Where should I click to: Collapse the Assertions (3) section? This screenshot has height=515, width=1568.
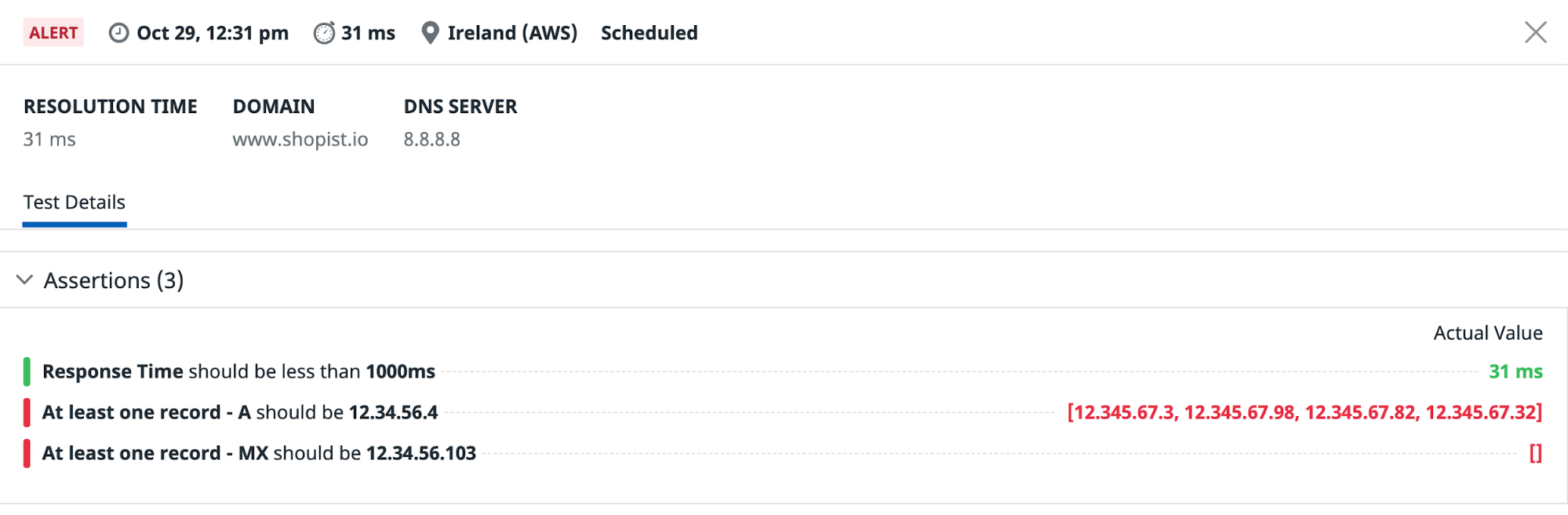114,279
